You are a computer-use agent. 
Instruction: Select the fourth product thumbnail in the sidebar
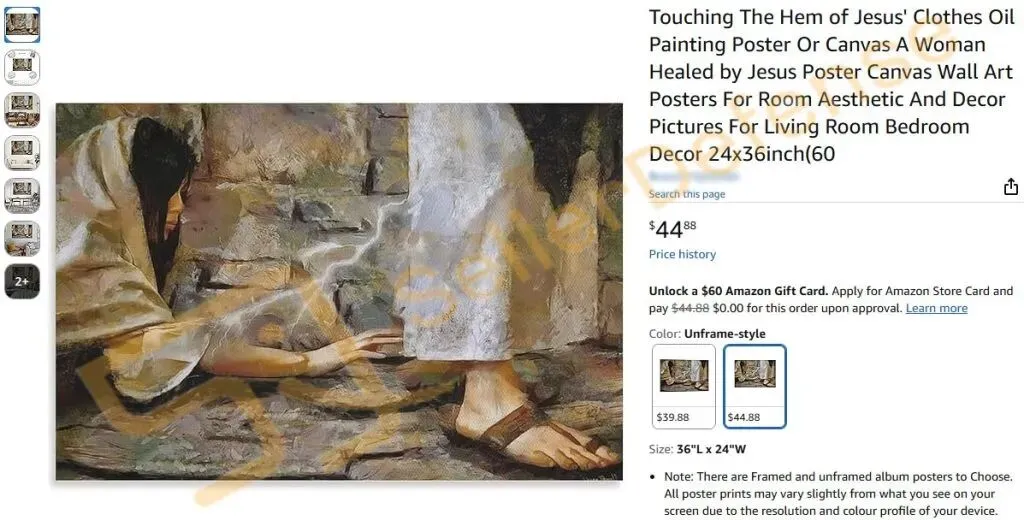(22, 153)
